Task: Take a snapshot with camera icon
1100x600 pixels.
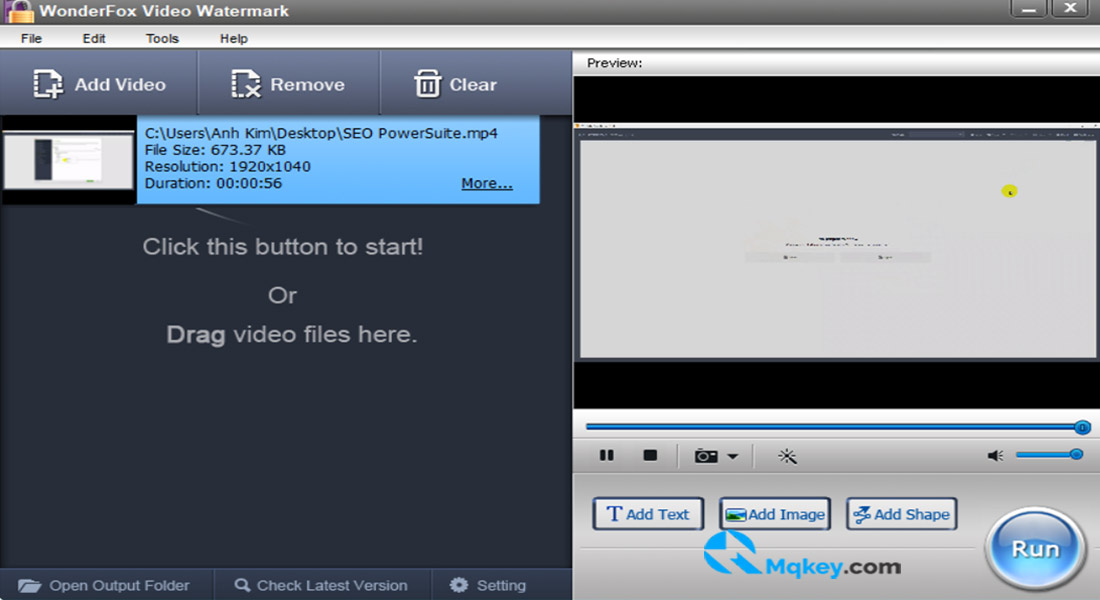Action: 706,456
